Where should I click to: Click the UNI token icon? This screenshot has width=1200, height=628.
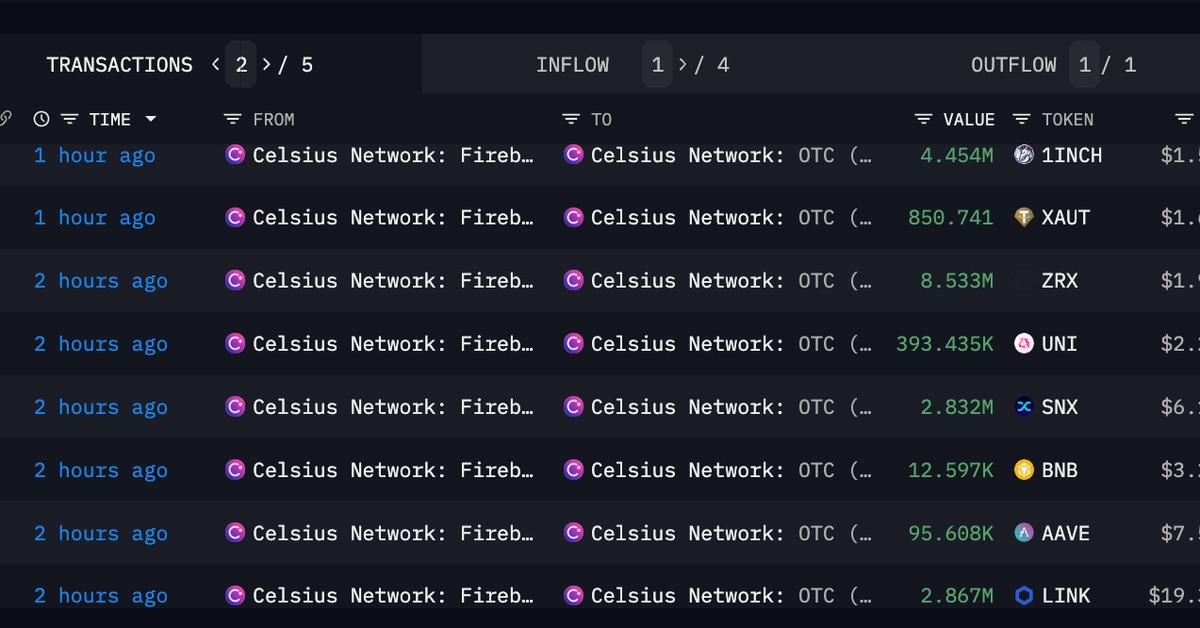coord(1023,343)
